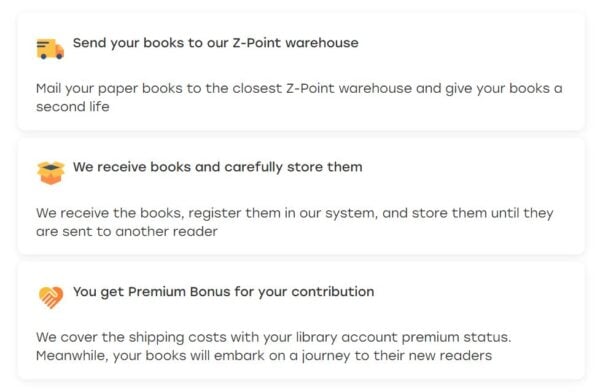Click the open orange box icon

click(51, 173)
